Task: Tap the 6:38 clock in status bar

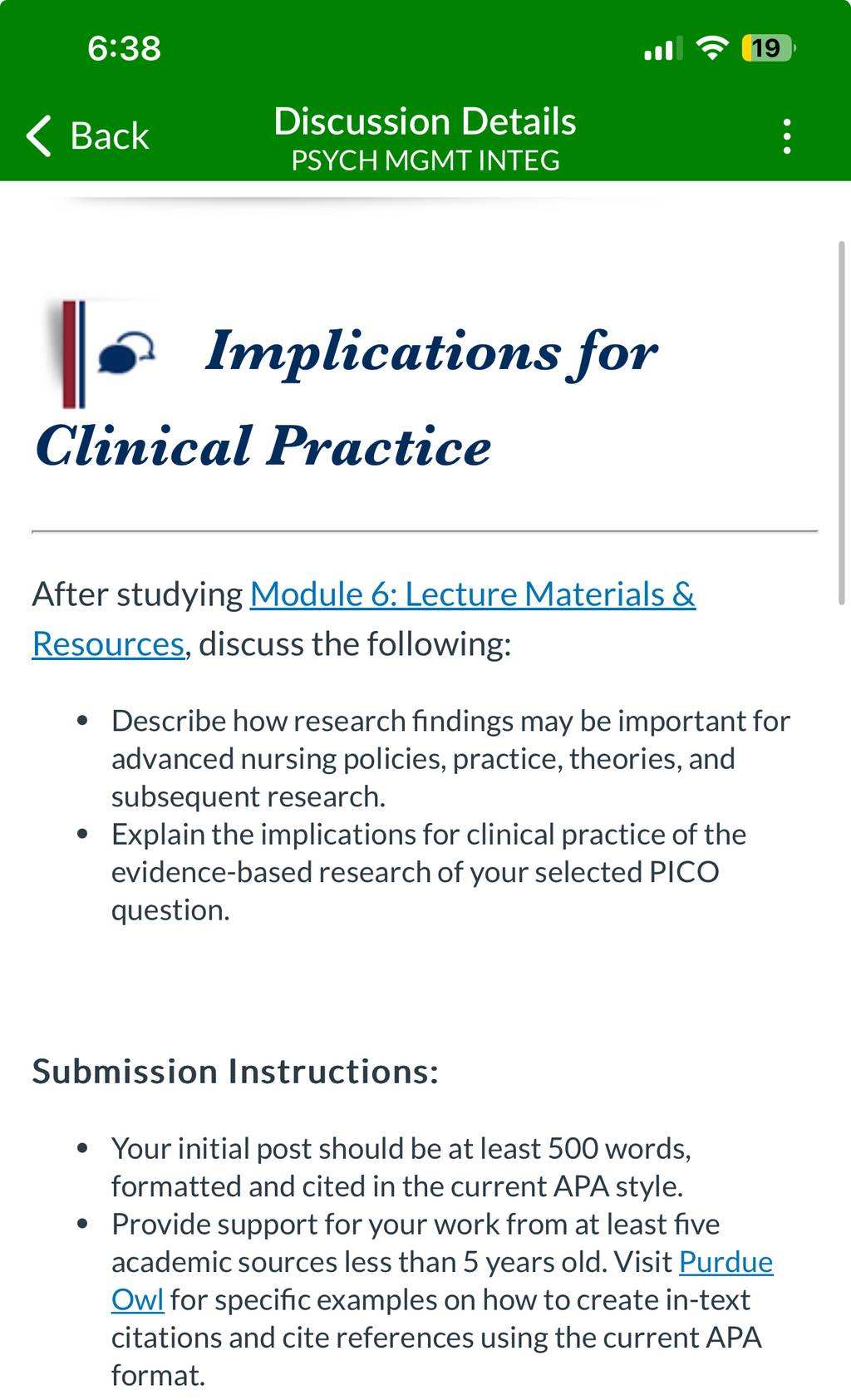Action: click(125, 48)
